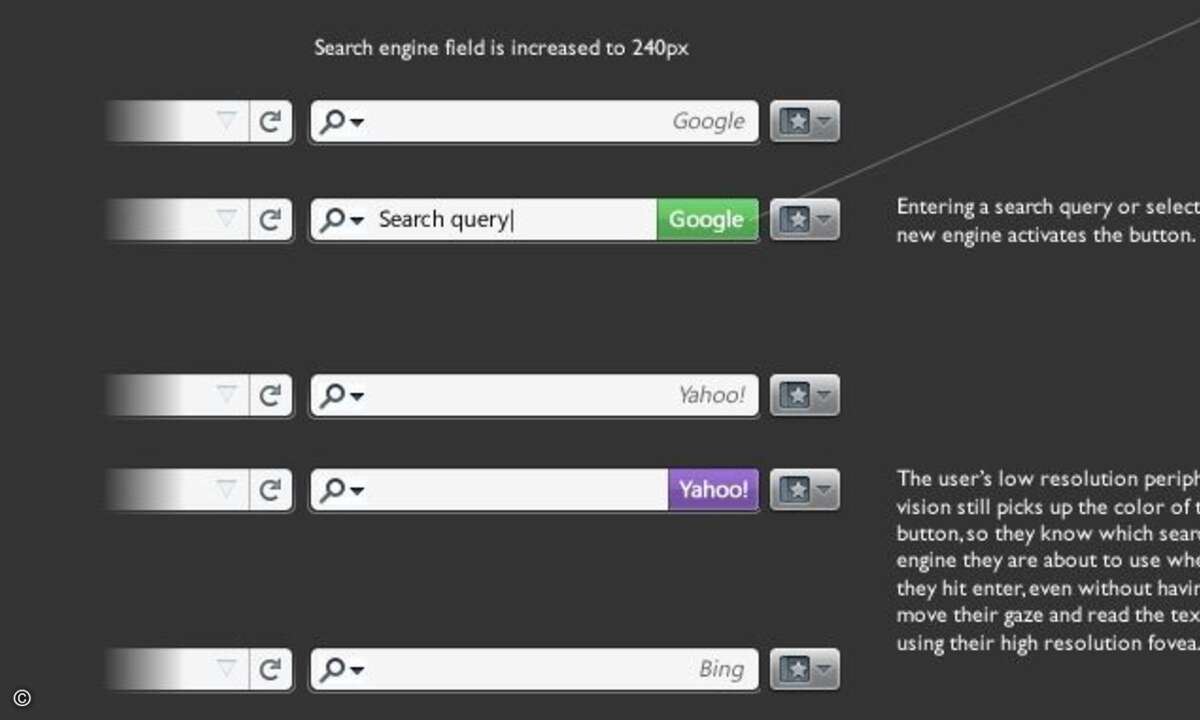Open the bookmarks dropdown arrow in the Bing row
Image resolution: width=1200 pixels, height=720 pixels.
point(823,669)
